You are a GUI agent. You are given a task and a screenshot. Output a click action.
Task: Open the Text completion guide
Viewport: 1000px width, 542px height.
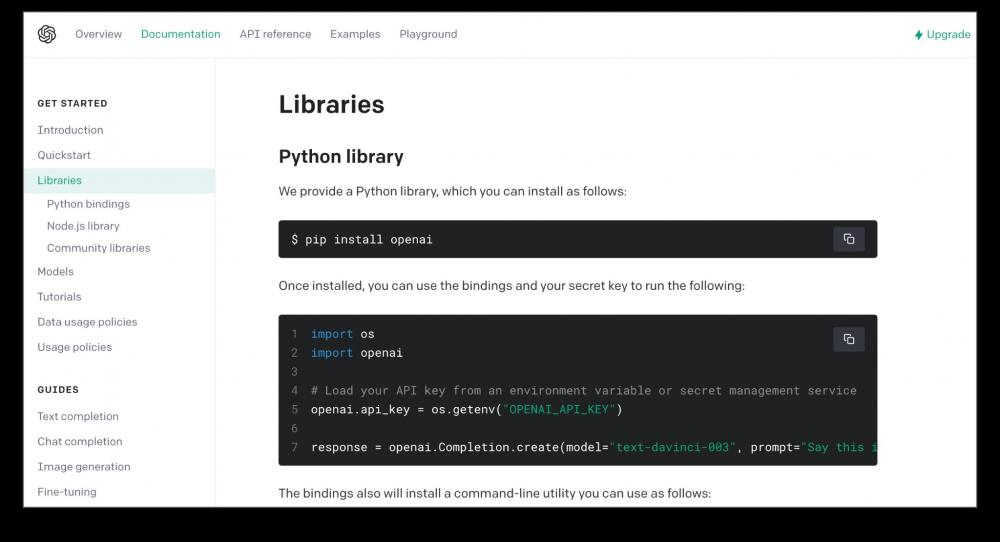point(78,416)
